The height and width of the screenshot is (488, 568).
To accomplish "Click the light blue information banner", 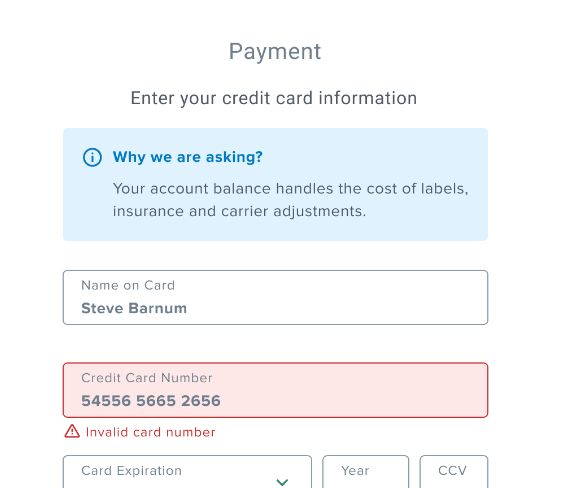I will (275, 184).
